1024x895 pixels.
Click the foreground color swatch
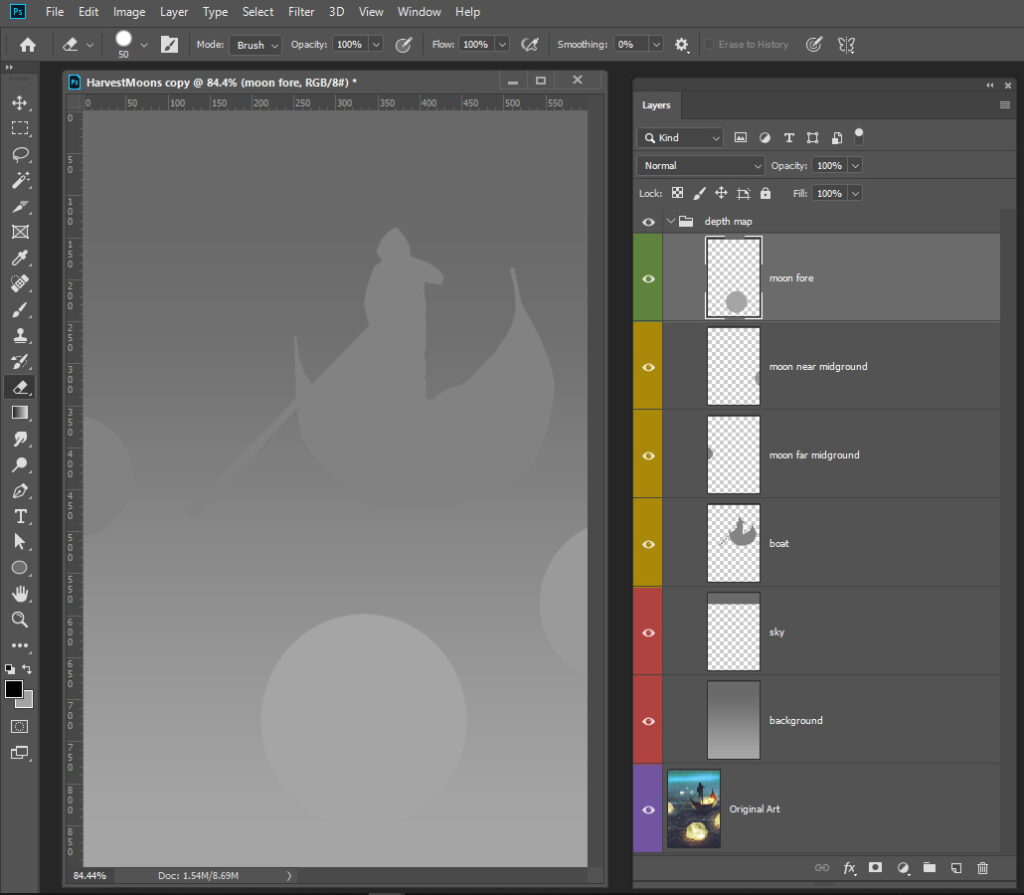tap(14, 689)
